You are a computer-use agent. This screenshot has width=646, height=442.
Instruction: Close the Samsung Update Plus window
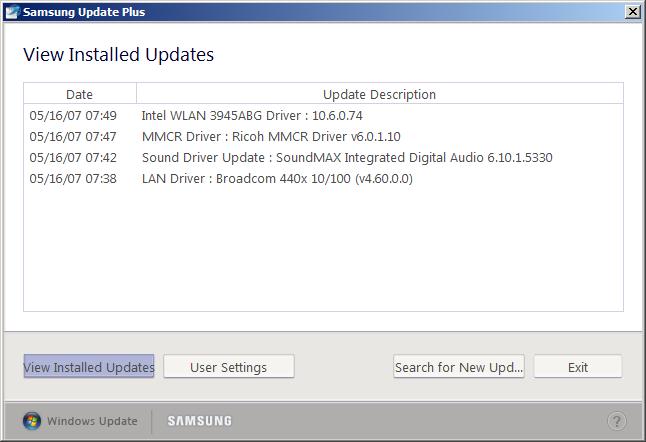click(x=632, y=12)
